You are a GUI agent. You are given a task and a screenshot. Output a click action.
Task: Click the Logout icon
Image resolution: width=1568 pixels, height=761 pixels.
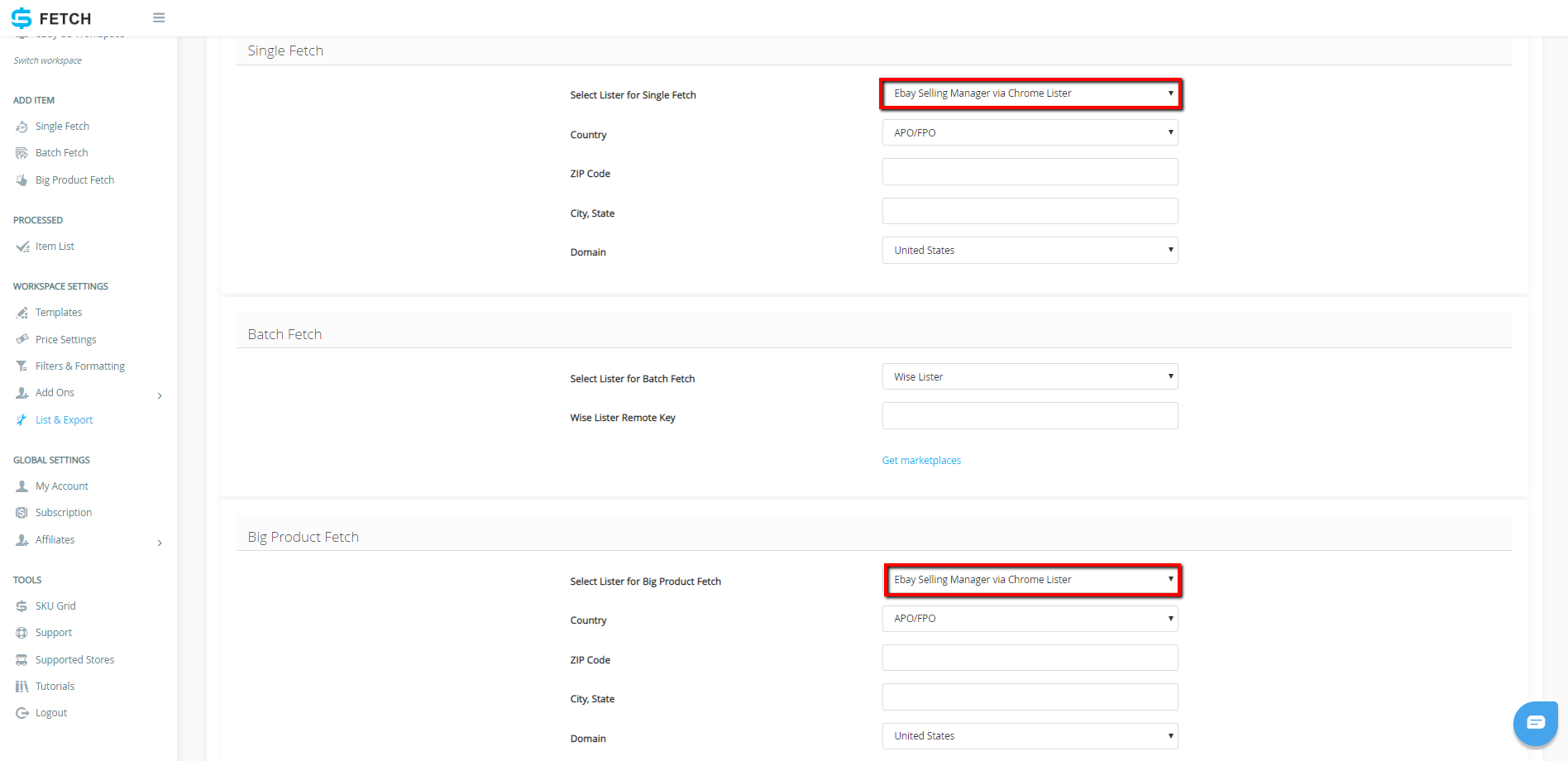point(22,713)
